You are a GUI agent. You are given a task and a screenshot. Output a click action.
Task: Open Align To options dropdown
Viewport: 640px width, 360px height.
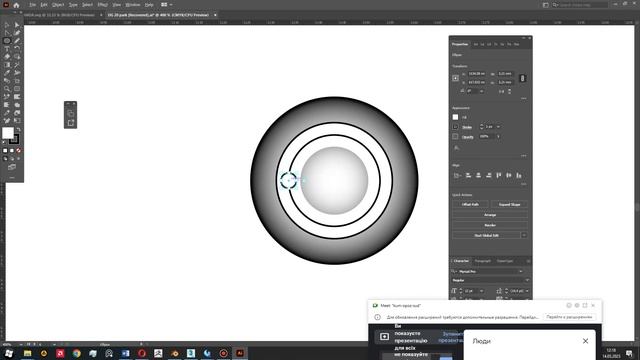(x=457, y=176)
